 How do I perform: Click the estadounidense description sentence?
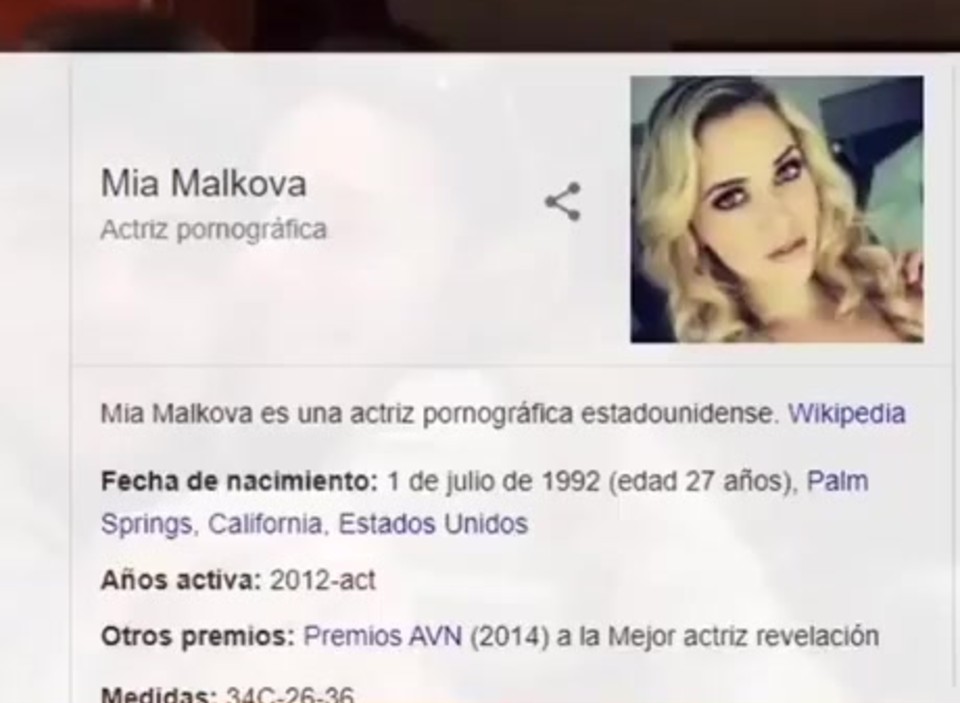click(x=439, y=413)
